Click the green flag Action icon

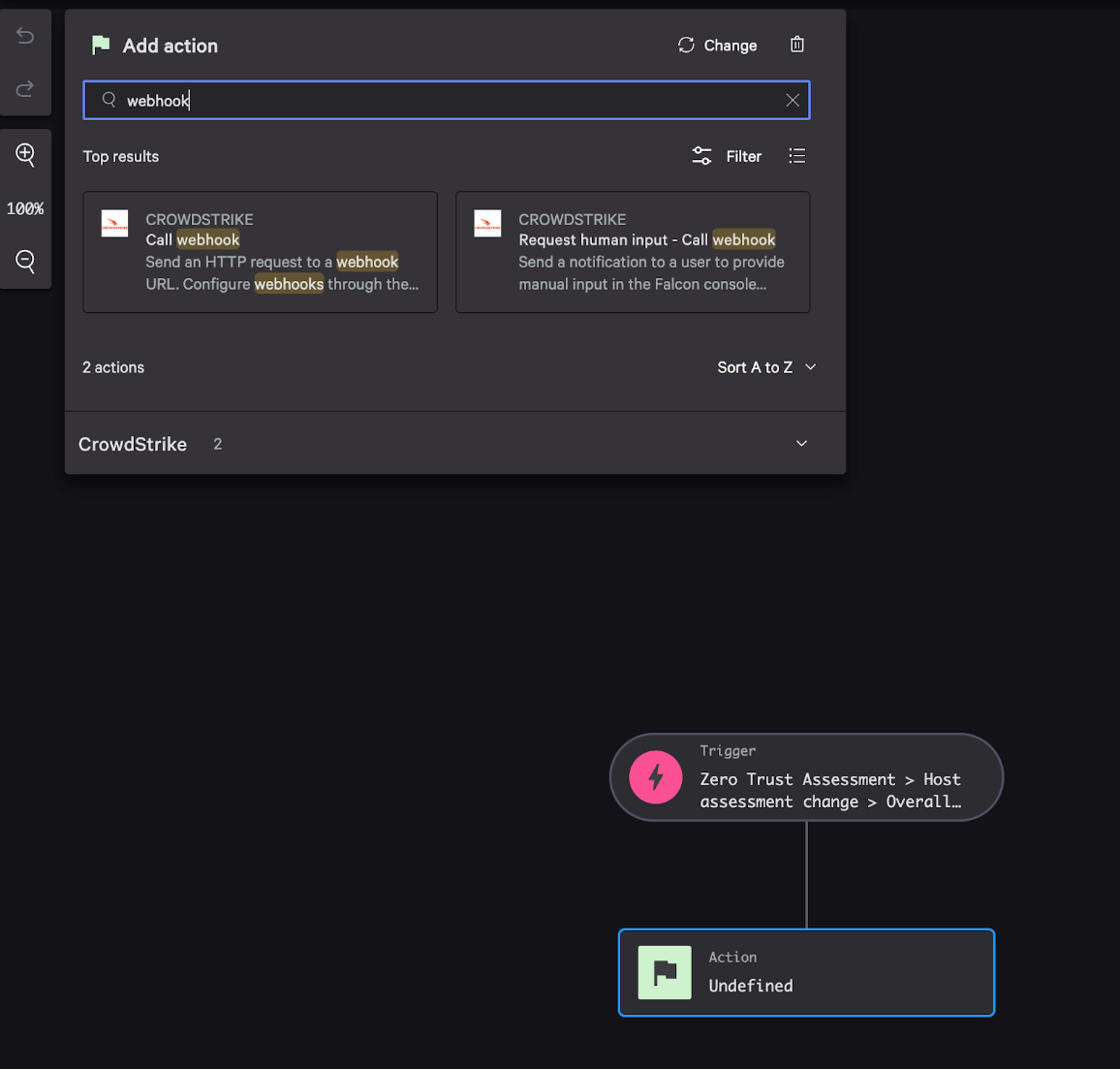coord(665,972)
